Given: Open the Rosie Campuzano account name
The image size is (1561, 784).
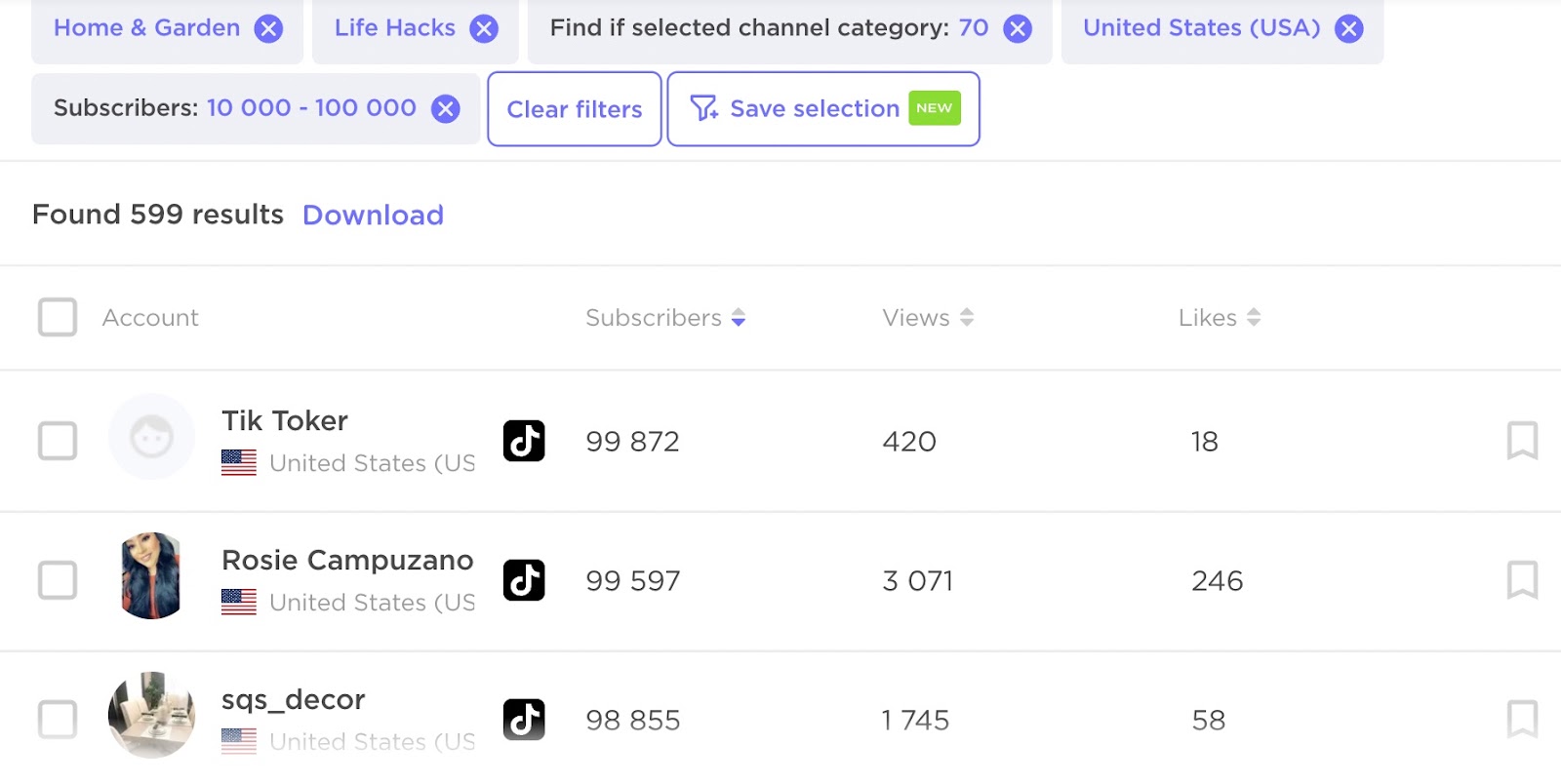Looking at the screenshot, I should pos(347,560).
